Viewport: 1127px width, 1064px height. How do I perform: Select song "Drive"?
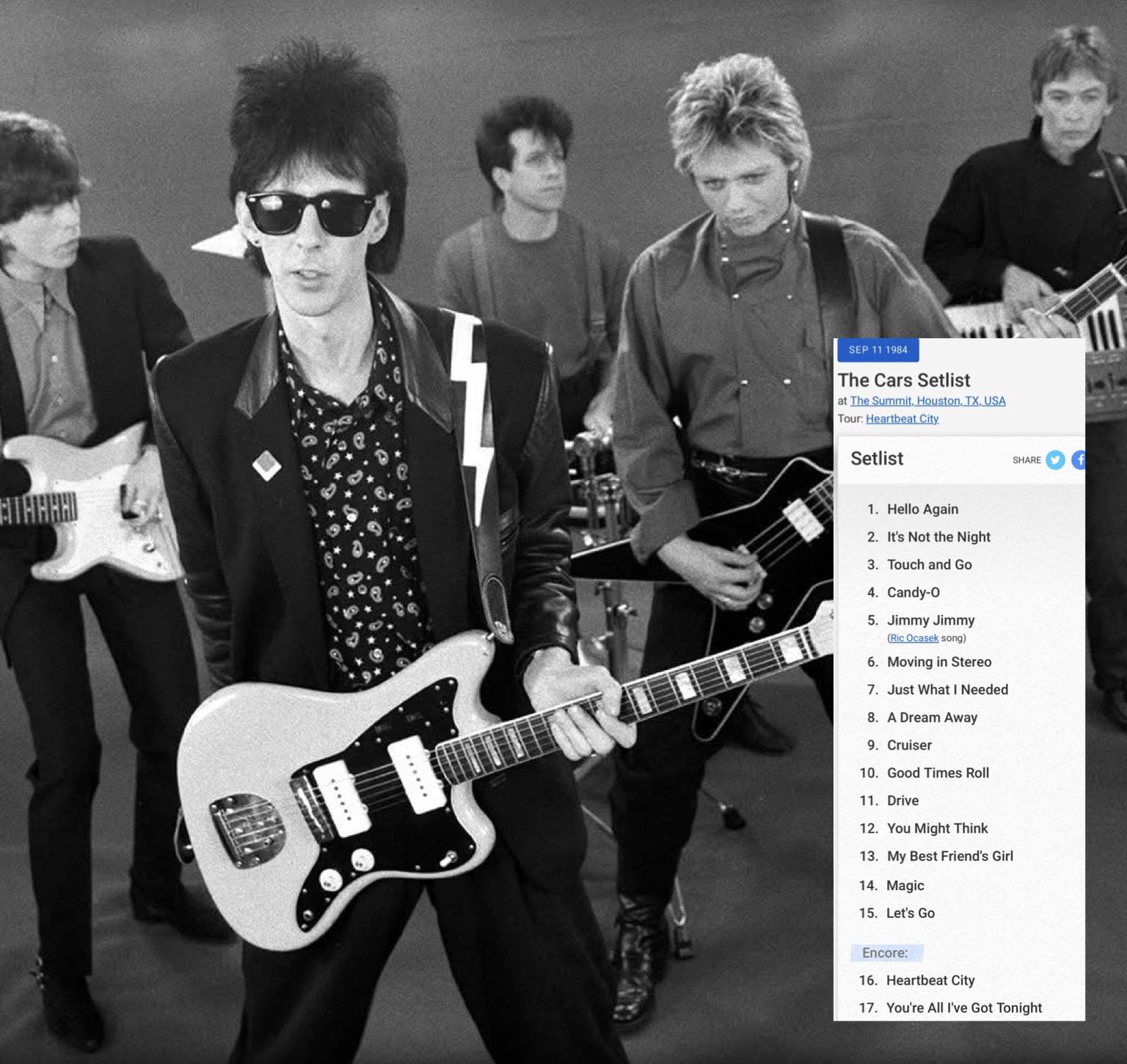[x=902, y=801]
